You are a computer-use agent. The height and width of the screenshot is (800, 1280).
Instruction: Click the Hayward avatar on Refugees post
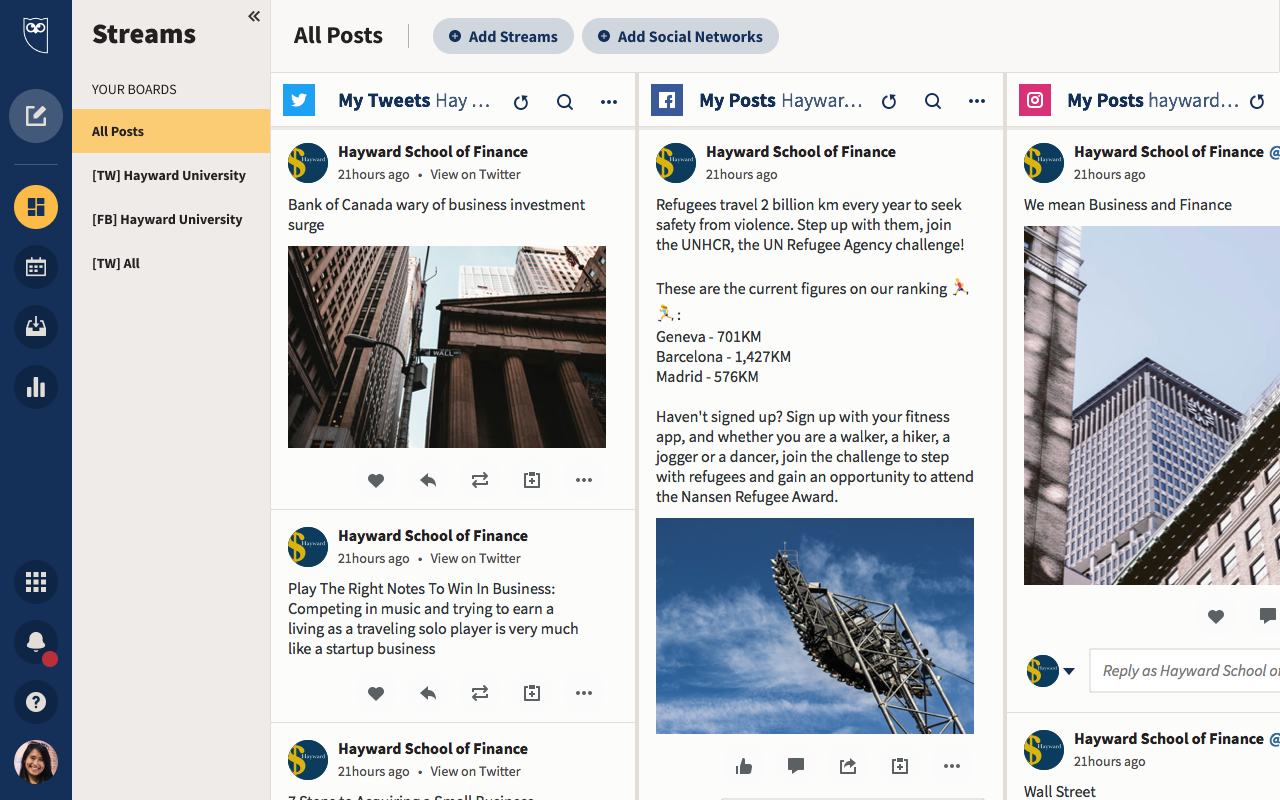click(x=676, y=162)
